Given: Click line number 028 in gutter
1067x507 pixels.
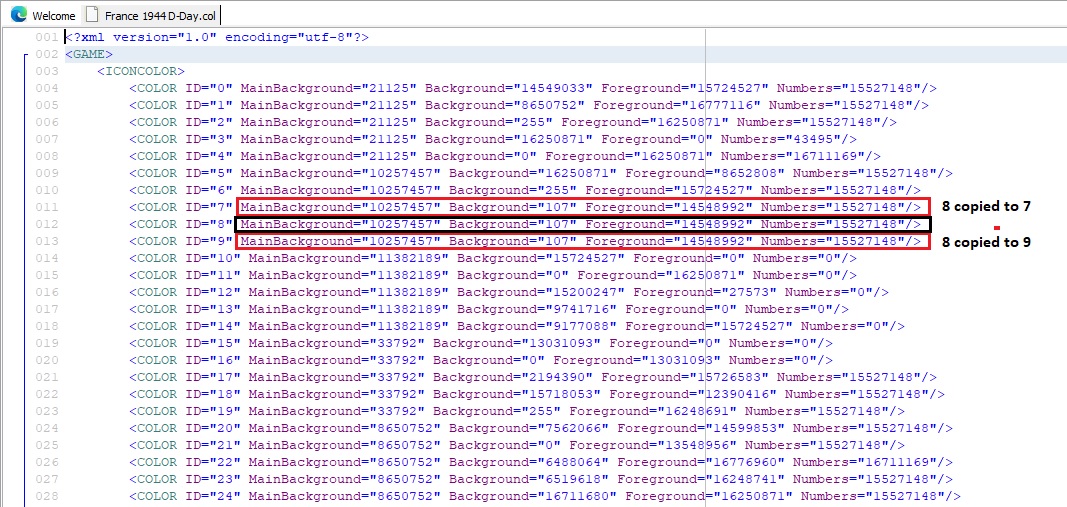Looking at the screenshot, I should point(48,496).
